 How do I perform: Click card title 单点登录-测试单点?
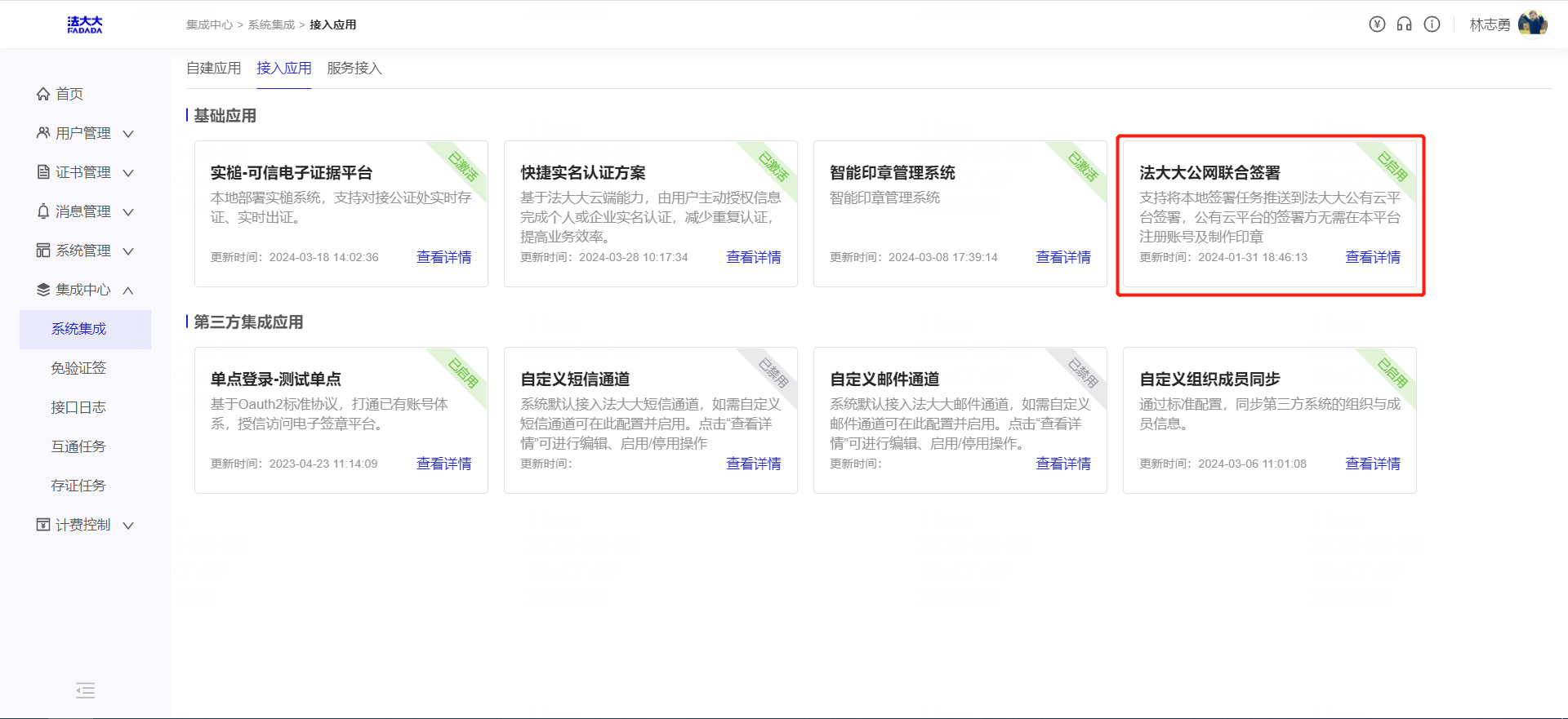tap(276, 379)
